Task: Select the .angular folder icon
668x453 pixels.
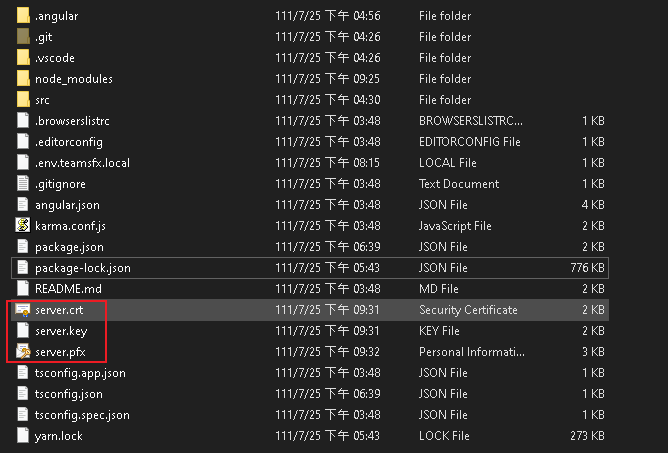Action: (x=23, y=16)
